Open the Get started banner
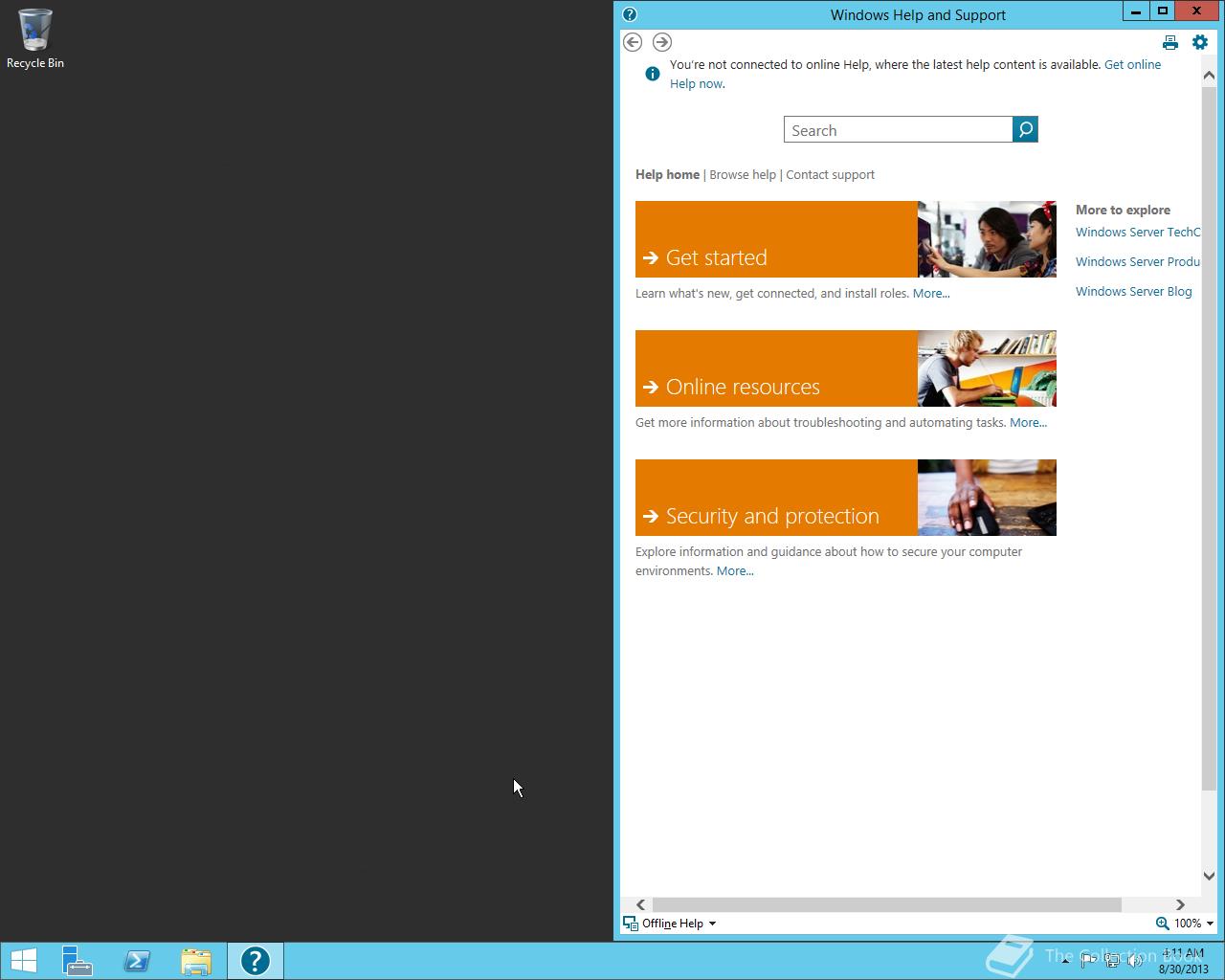Screen dimensions: 1225x980 pyautogui.click(x=776, y=239)
